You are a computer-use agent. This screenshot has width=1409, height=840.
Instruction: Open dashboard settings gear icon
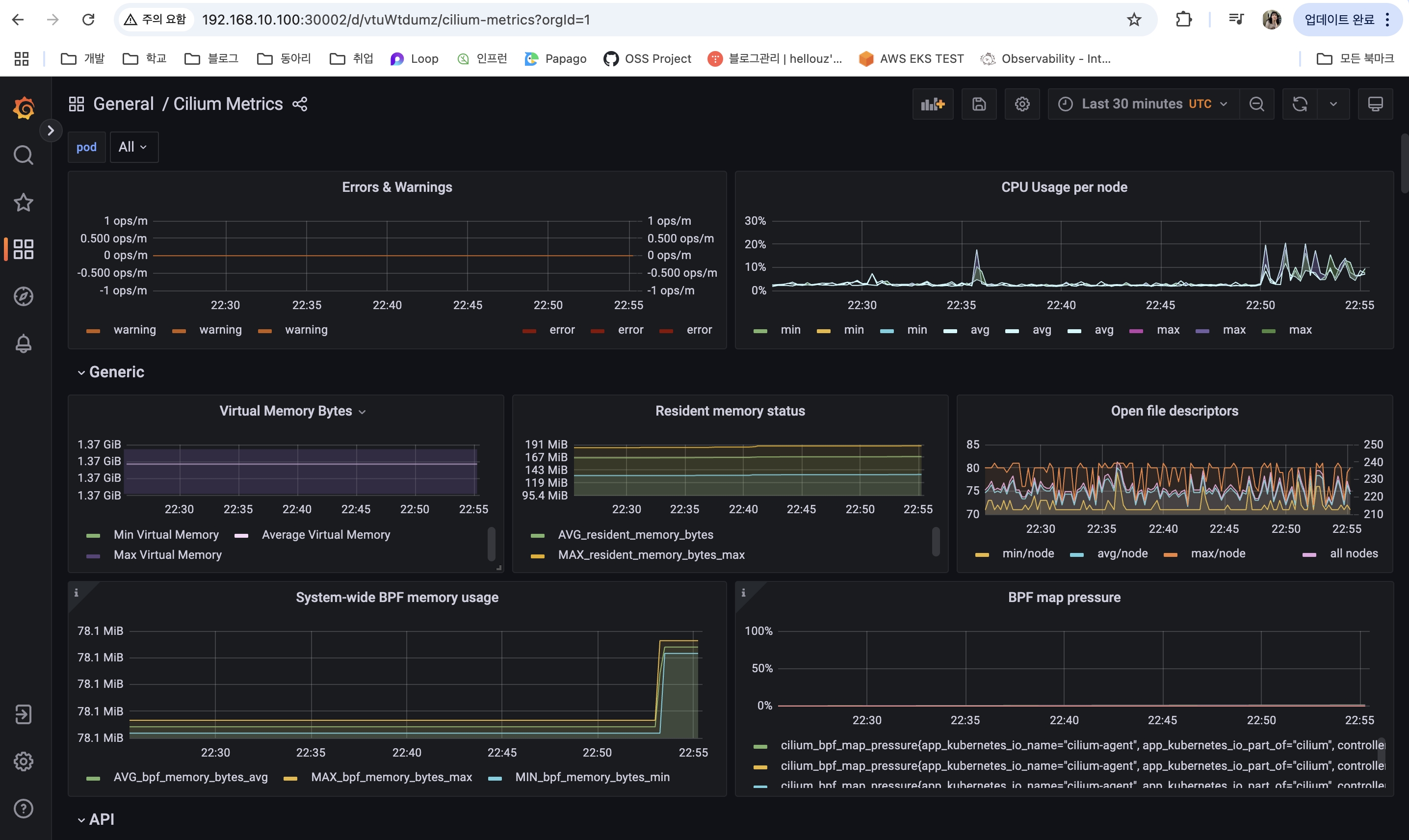tap(1022, 104)
